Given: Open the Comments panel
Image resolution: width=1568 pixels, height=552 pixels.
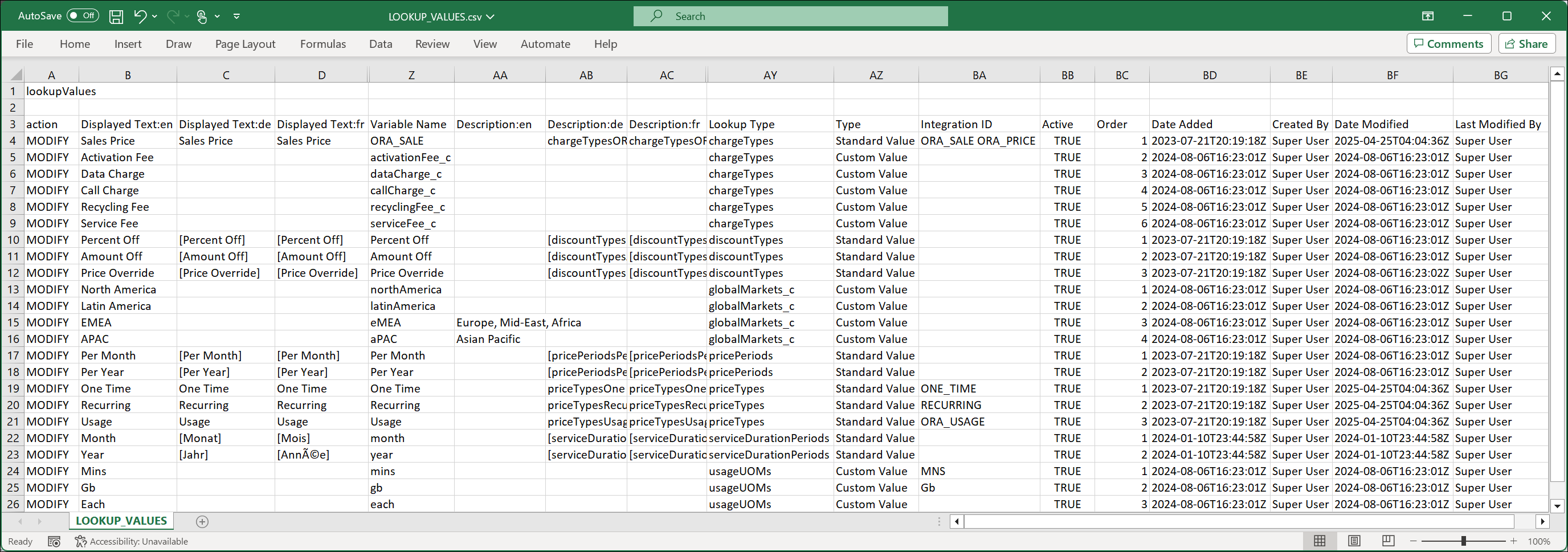Looking at the screenshot, I should [1449, 43].
